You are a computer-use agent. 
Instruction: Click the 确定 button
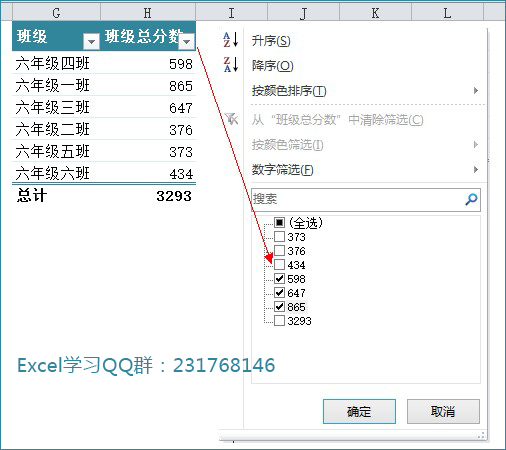point(359,412)
